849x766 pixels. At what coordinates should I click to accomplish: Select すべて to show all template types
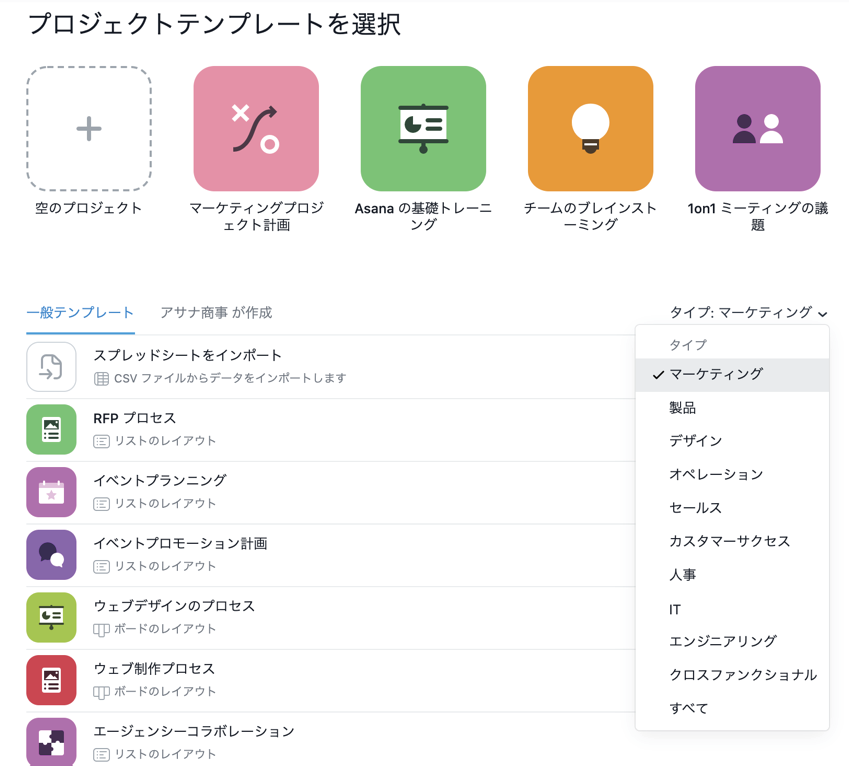[684, 707]
